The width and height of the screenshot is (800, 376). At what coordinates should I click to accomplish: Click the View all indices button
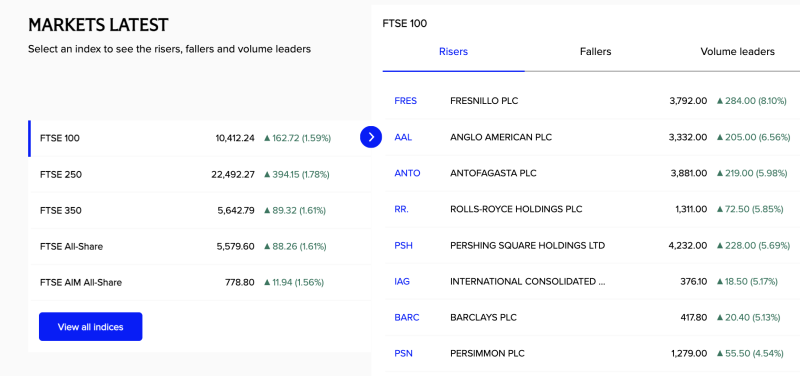91,327
